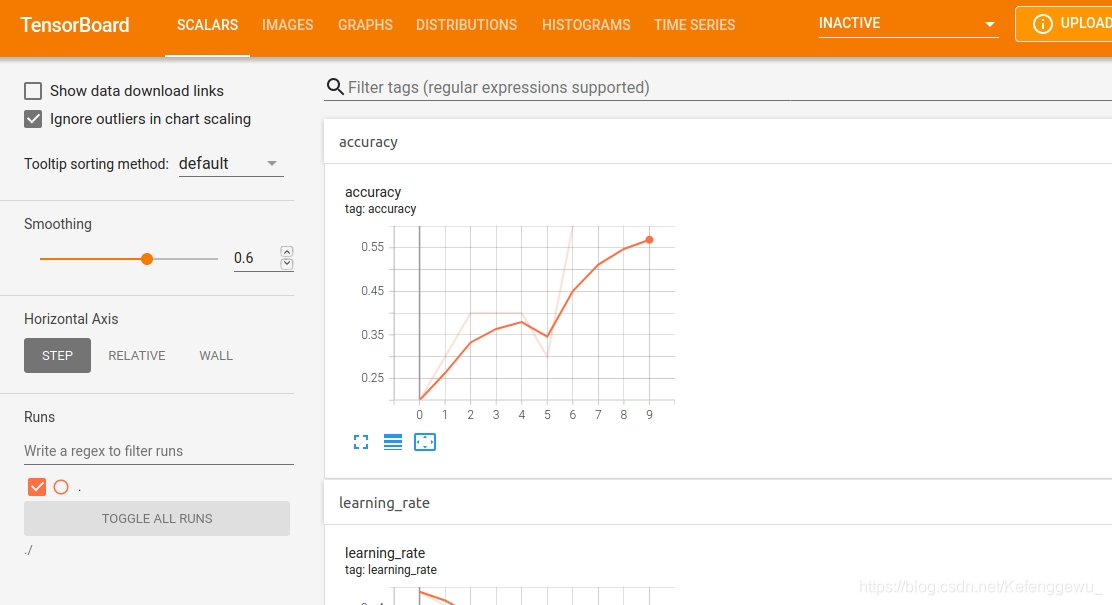This screenshot has width=1112, height=605.
Task: Click the './' log directory text
Action: (x=28, y=550)
